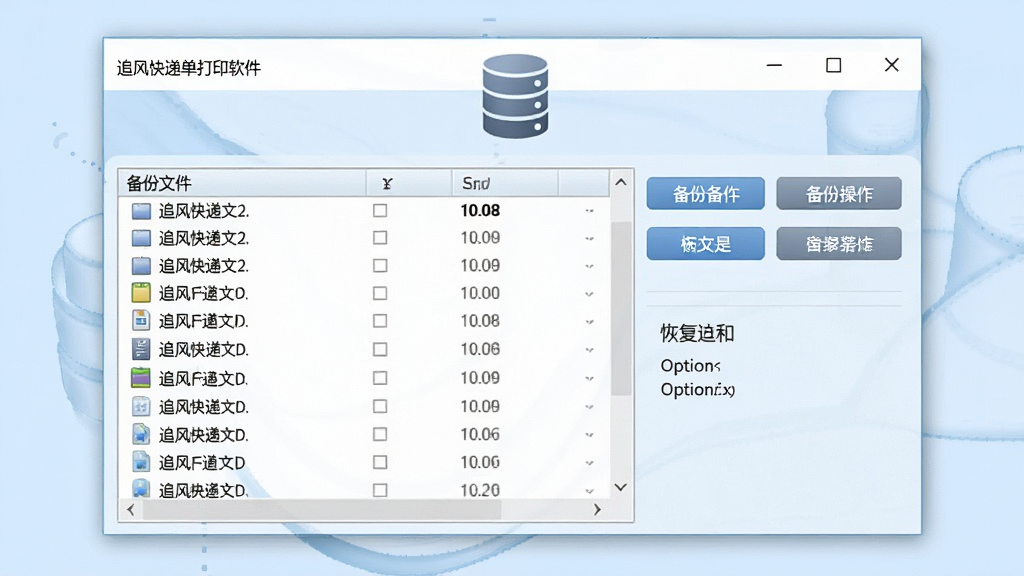
Task: Click the dark gray list-style file icon
Action: [141, 349]
